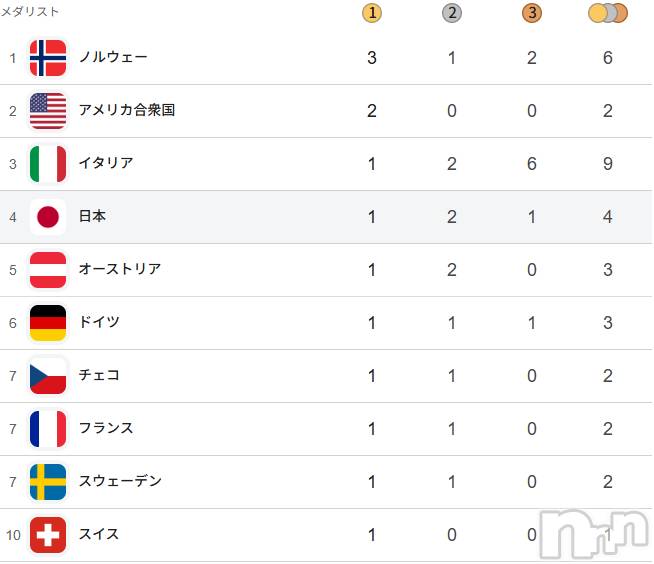
Task: Click the Norway flag icon
Action: pyautogui.click(x=48, y=58)
